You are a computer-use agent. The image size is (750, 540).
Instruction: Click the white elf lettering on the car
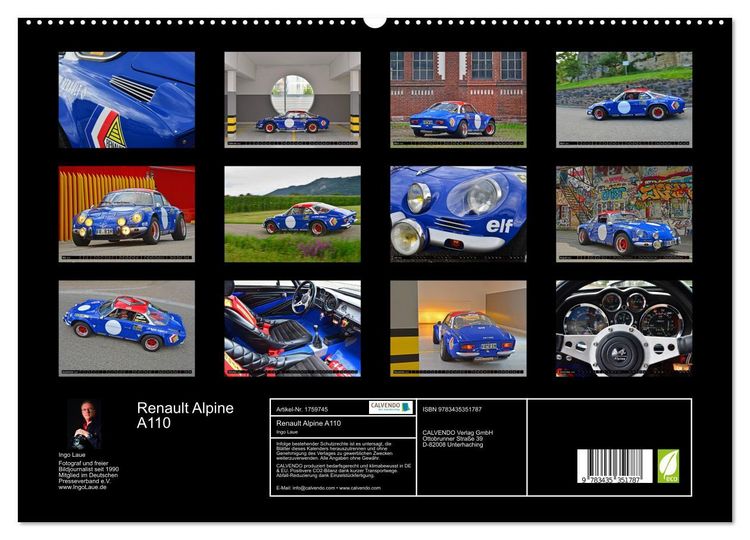point(499,226)
